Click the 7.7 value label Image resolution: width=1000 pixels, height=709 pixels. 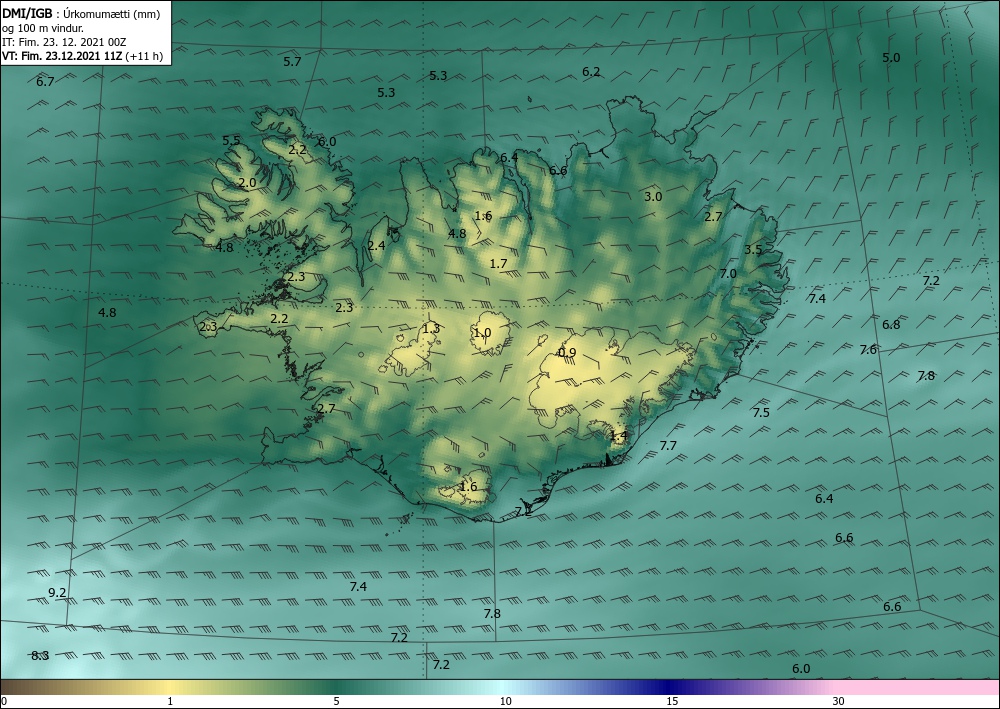click(668, 446)
